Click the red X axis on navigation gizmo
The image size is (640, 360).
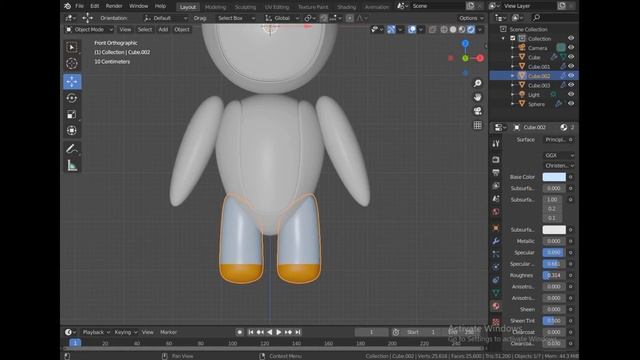point(480,58)
